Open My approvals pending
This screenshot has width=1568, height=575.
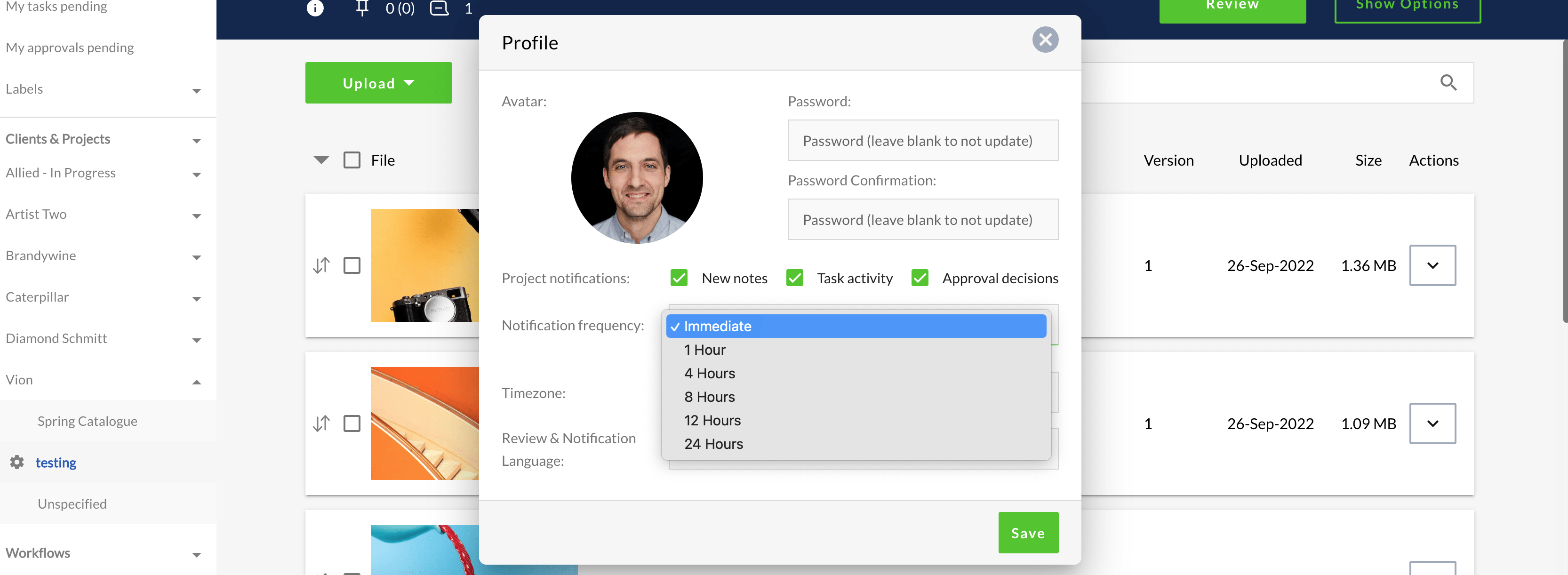[70, 48]
